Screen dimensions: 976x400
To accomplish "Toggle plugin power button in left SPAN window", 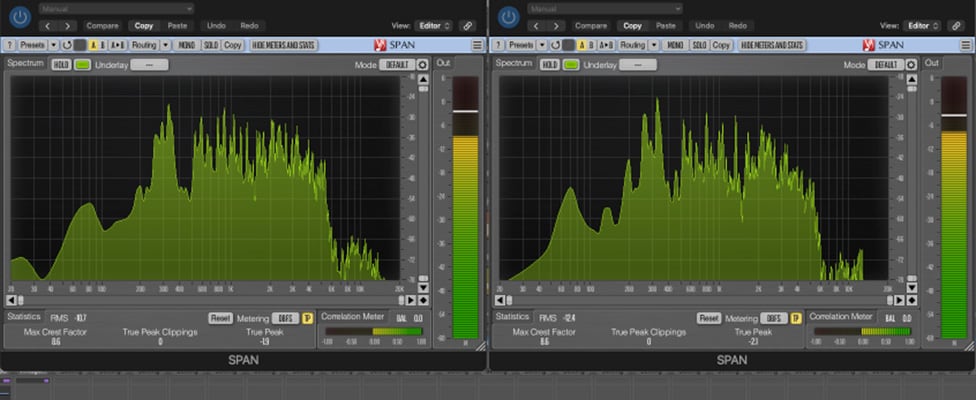I will [x=20, y=17].
